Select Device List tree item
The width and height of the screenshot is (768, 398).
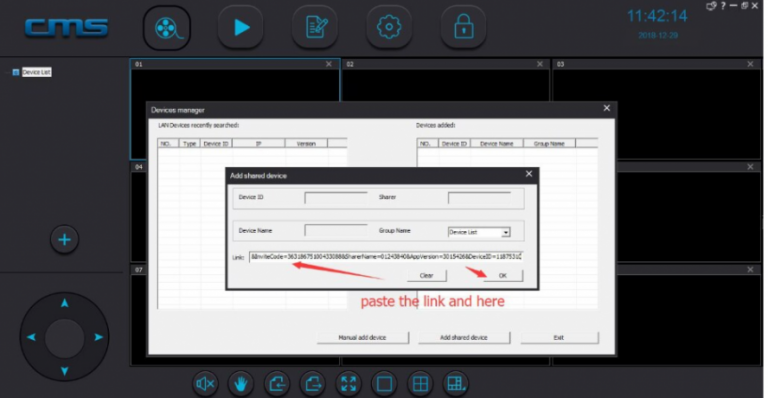click(x=36, y=72)
